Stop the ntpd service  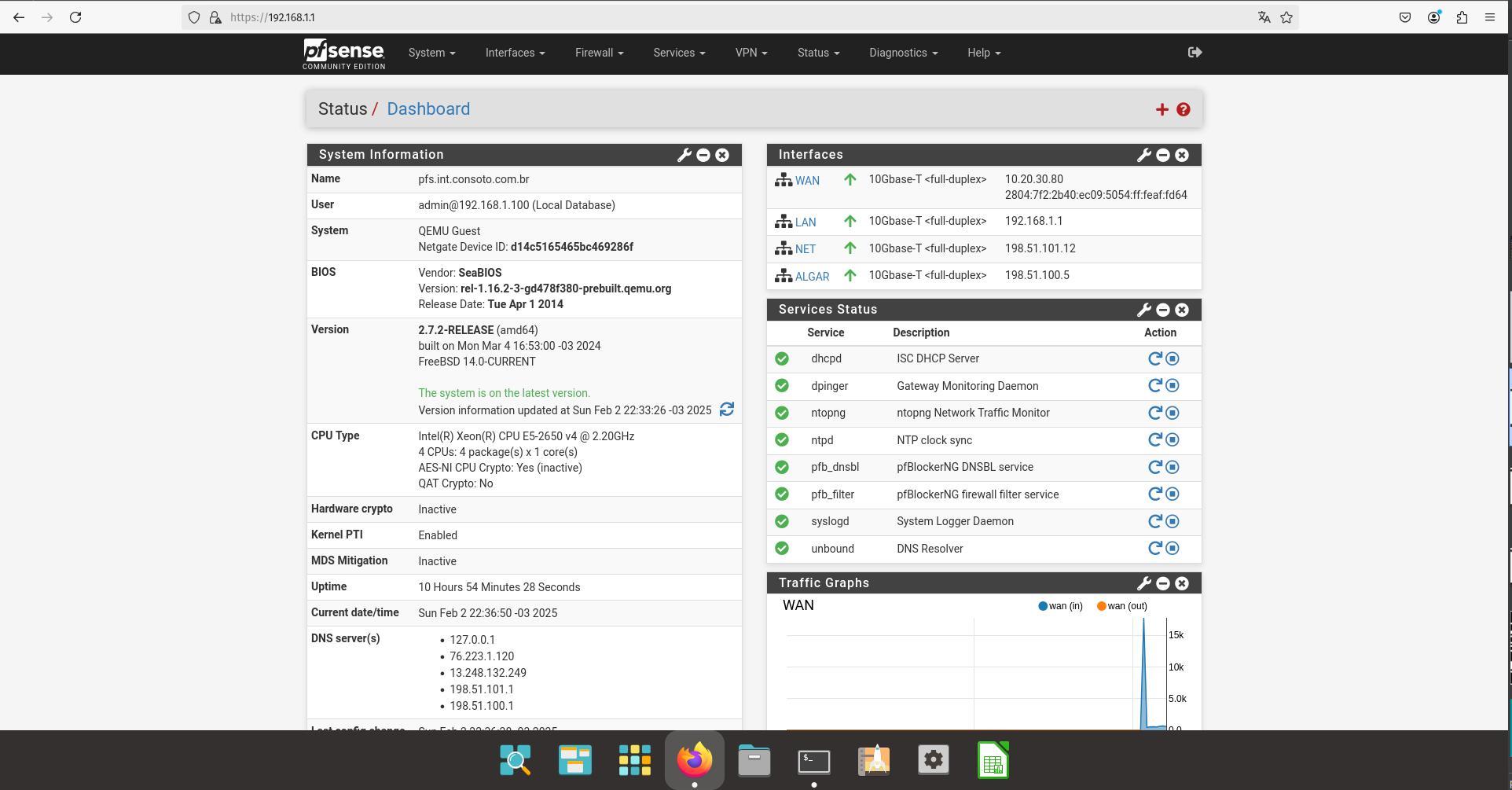tap(1172, 439)
